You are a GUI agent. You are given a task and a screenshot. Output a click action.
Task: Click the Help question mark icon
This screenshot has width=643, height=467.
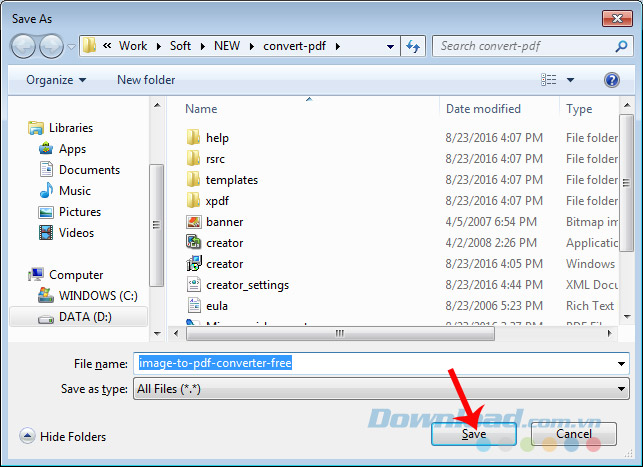click(x=611, y=80)
